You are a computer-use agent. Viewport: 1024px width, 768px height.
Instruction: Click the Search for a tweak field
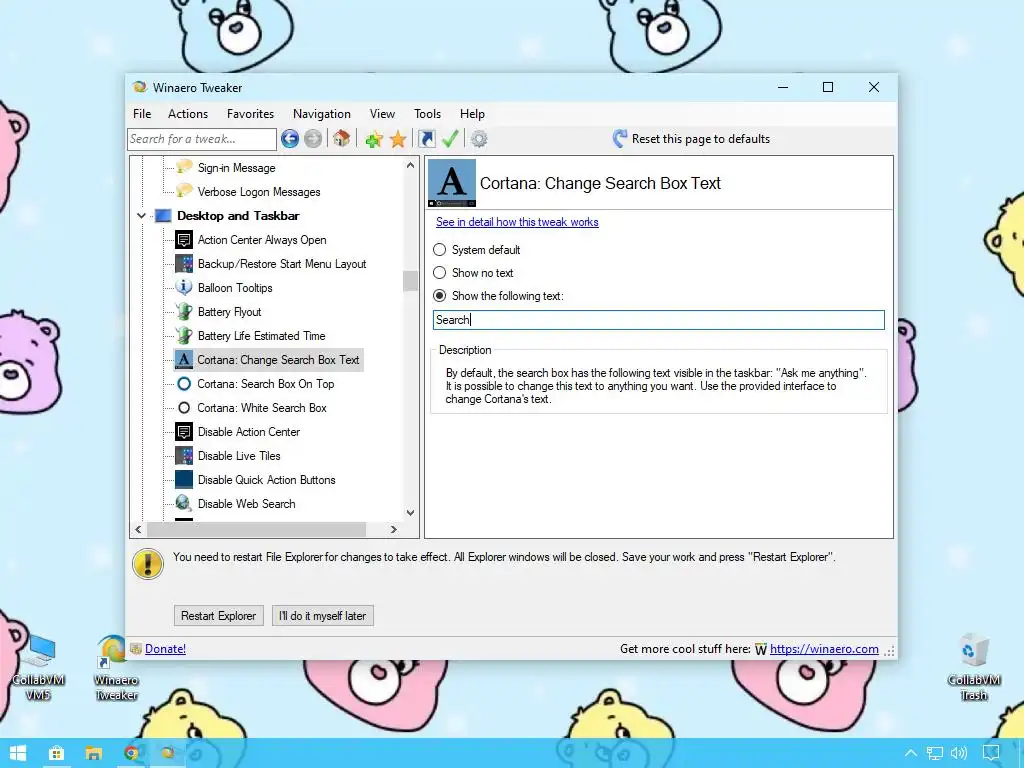(x=202, y=138)
